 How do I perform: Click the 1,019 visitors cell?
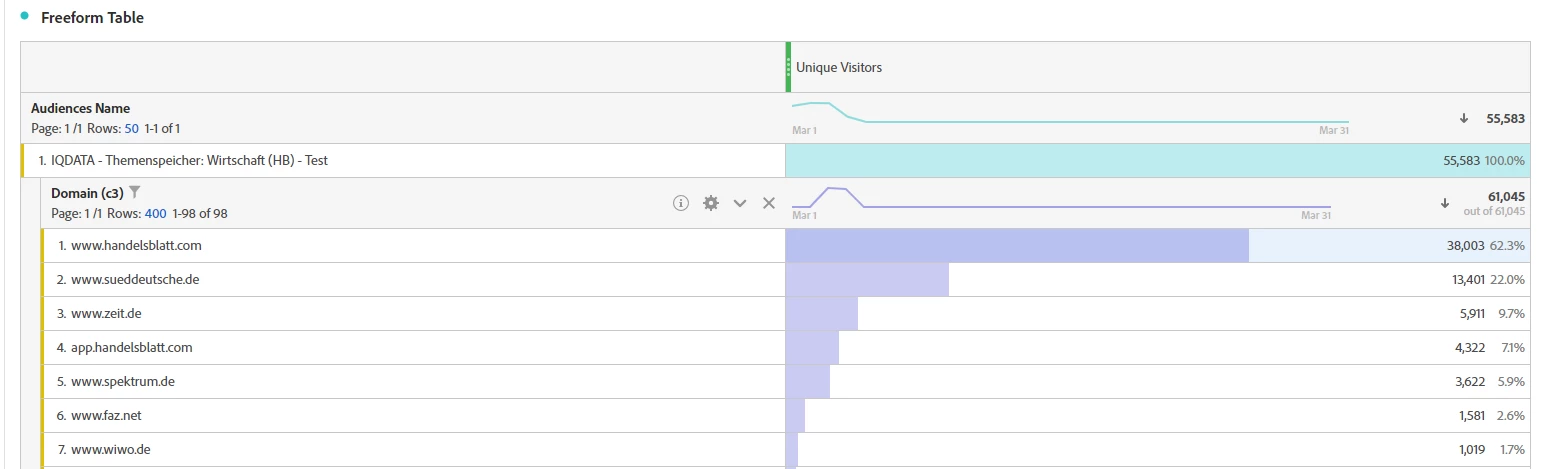1158,449
